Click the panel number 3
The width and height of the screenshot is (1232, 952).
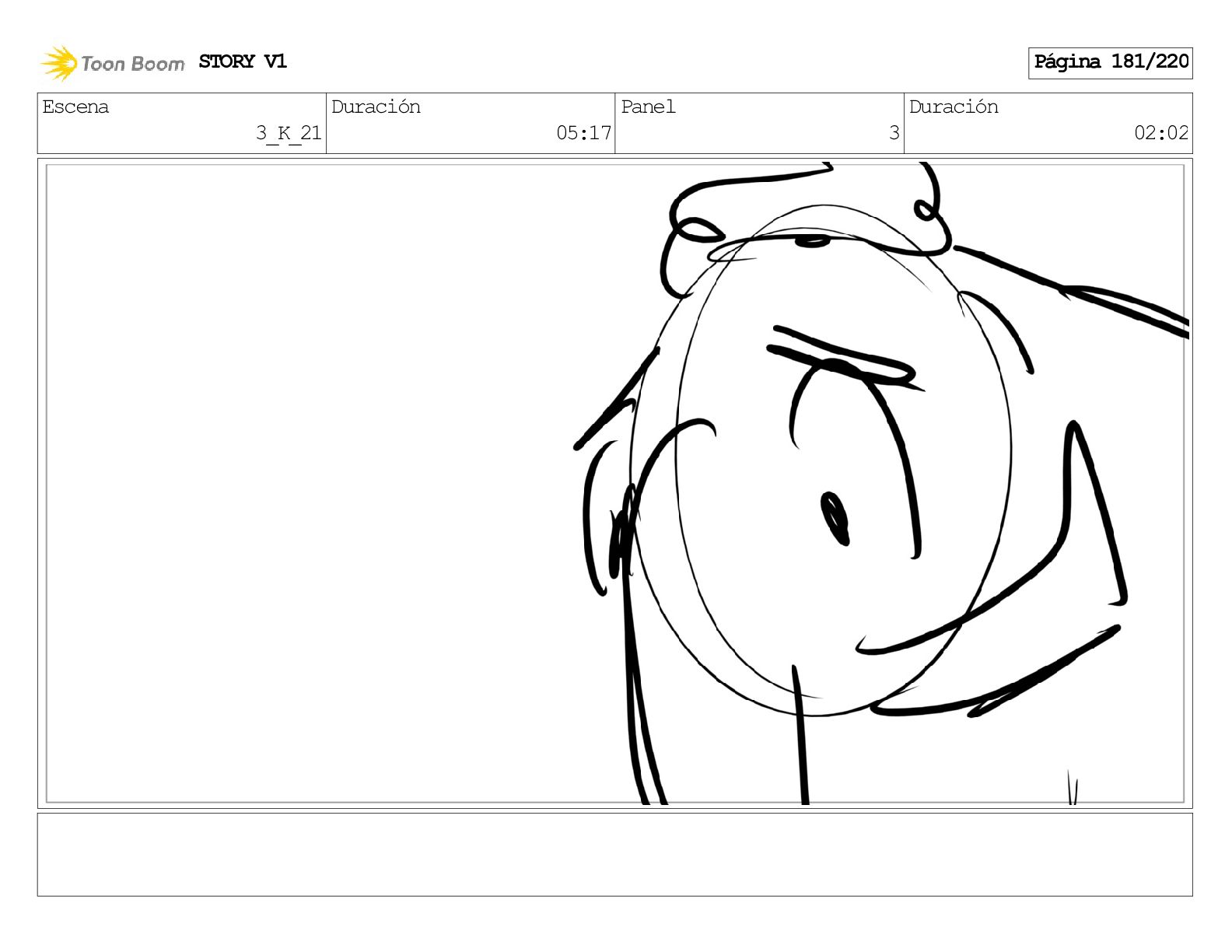pyautogui.click(x=894, y=133)
